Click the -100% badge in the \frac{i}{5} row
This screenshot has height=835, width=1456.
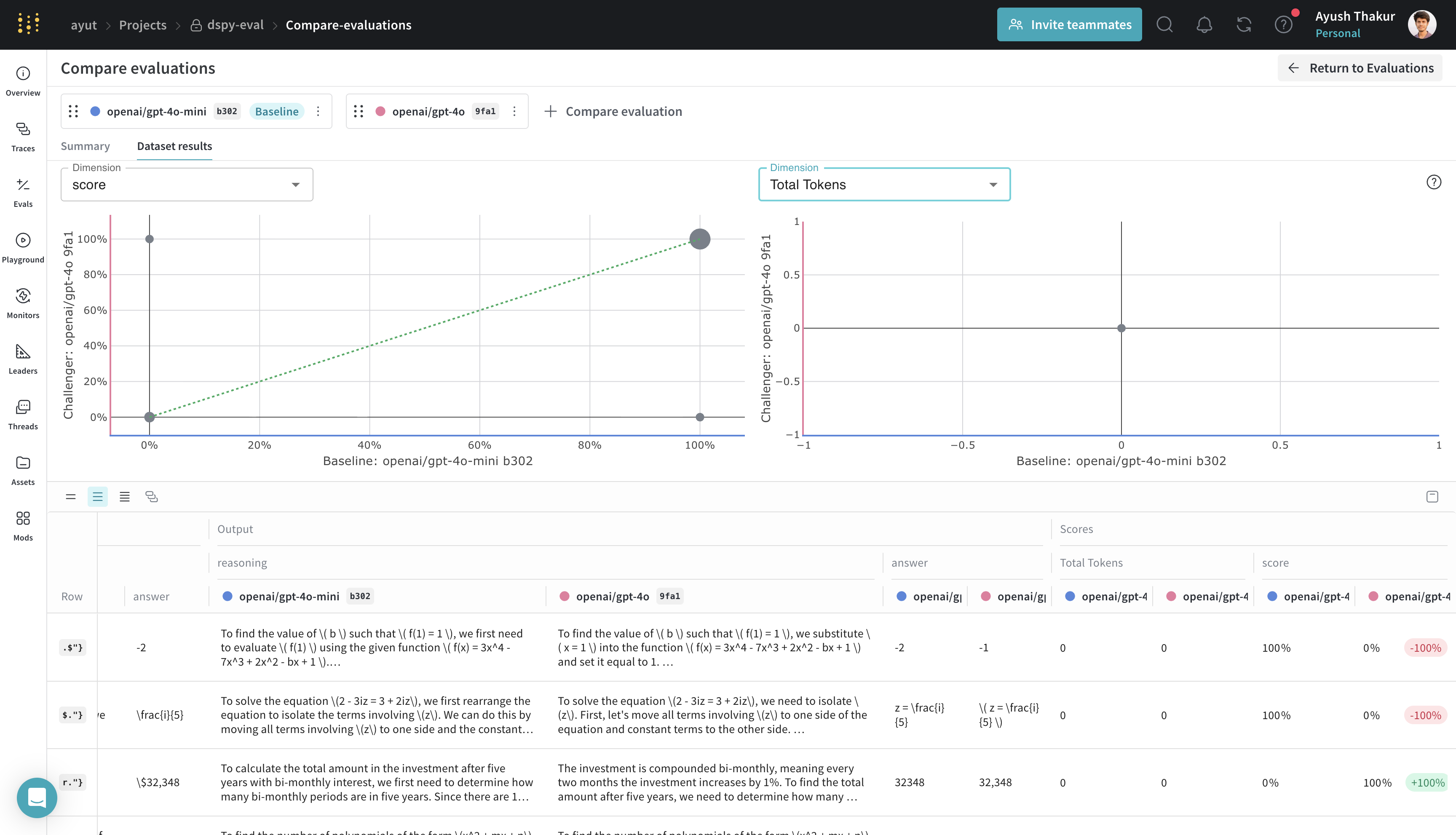1426,715
